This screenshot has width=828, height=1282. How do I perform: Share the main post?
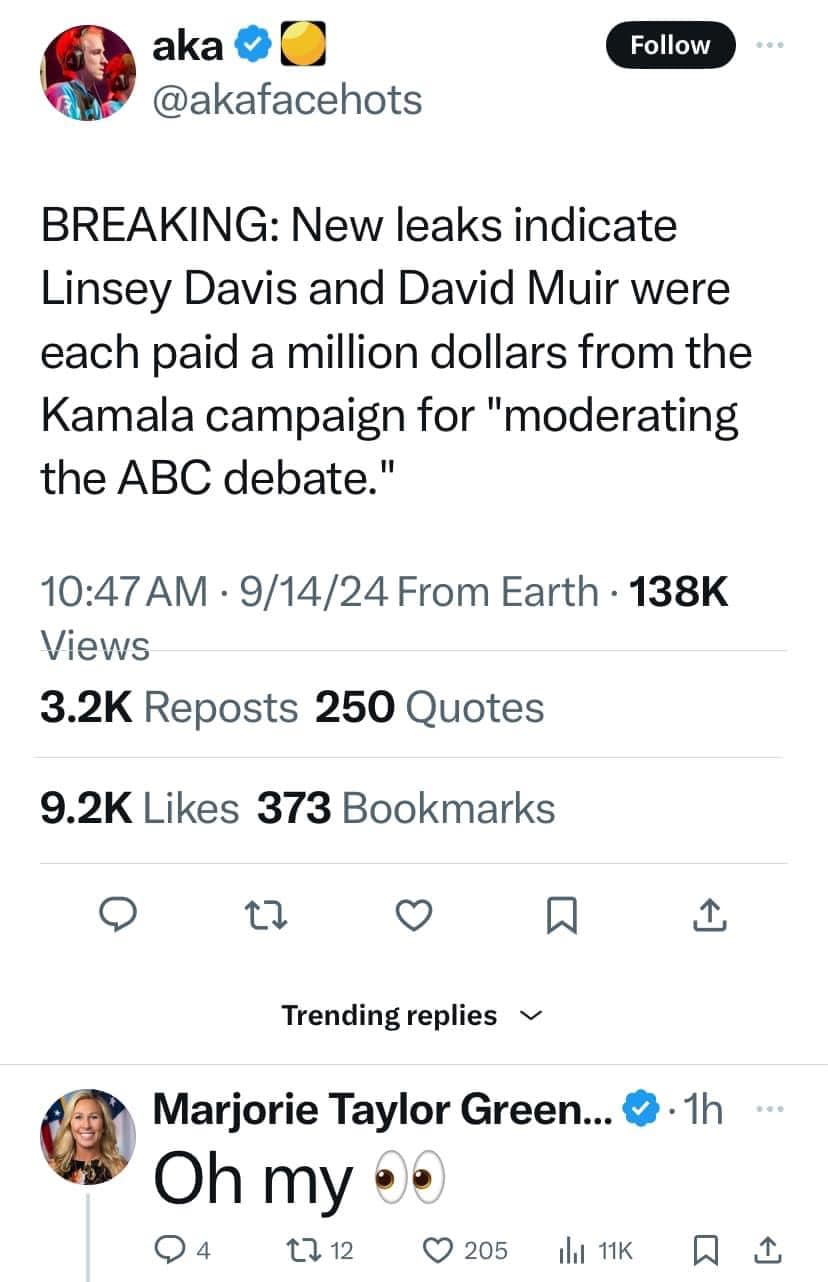pos(707,915)
